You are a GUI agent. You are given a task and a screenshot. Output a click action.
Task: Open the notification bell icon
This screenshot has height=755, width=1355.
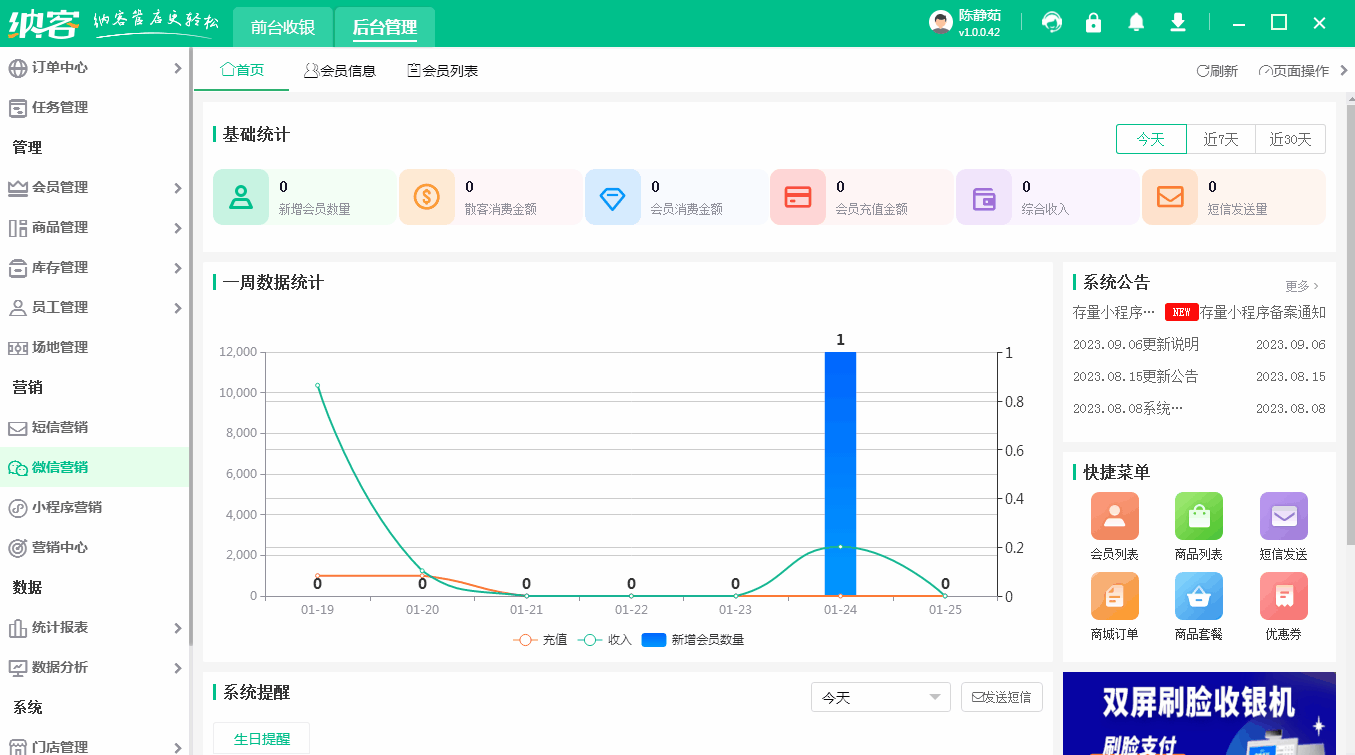click(x=1135, y=21)
